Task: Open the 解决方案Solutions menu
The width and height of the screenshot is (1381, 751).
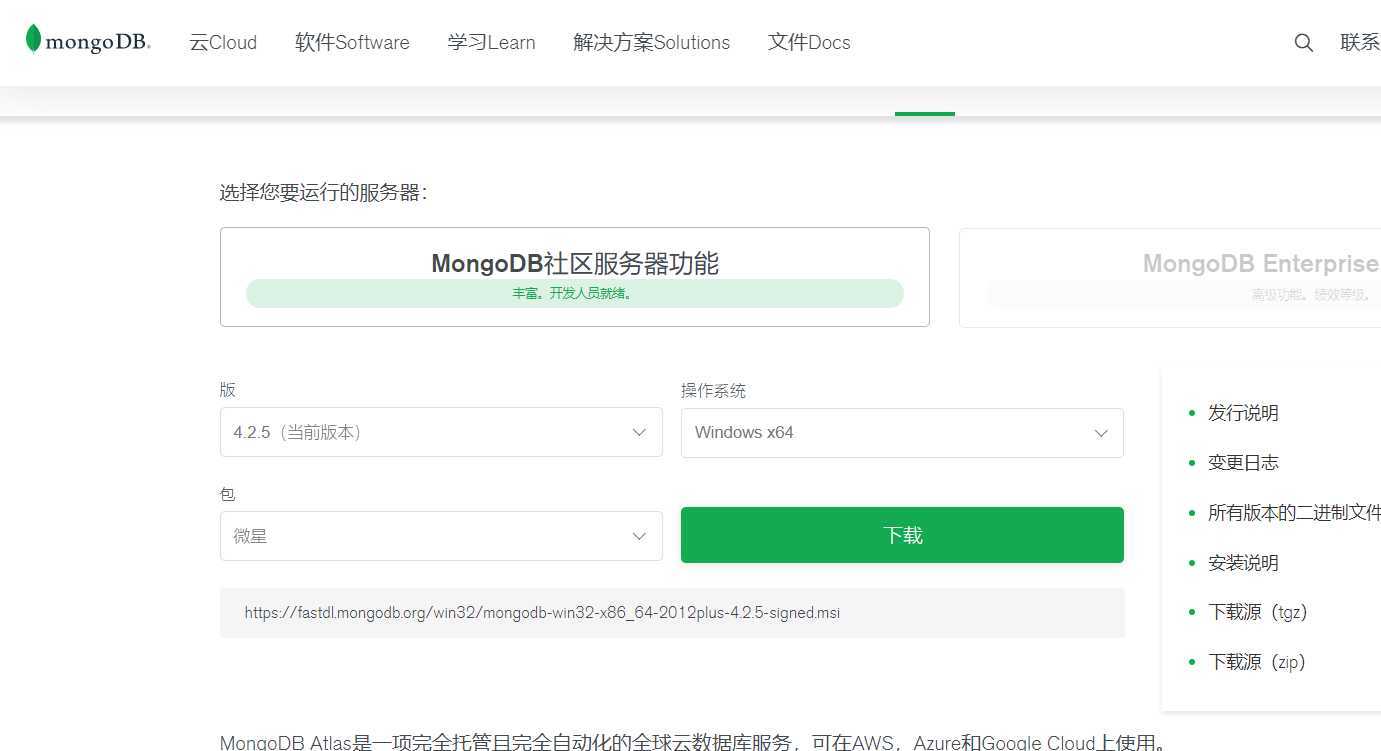Action: point(652,43)
